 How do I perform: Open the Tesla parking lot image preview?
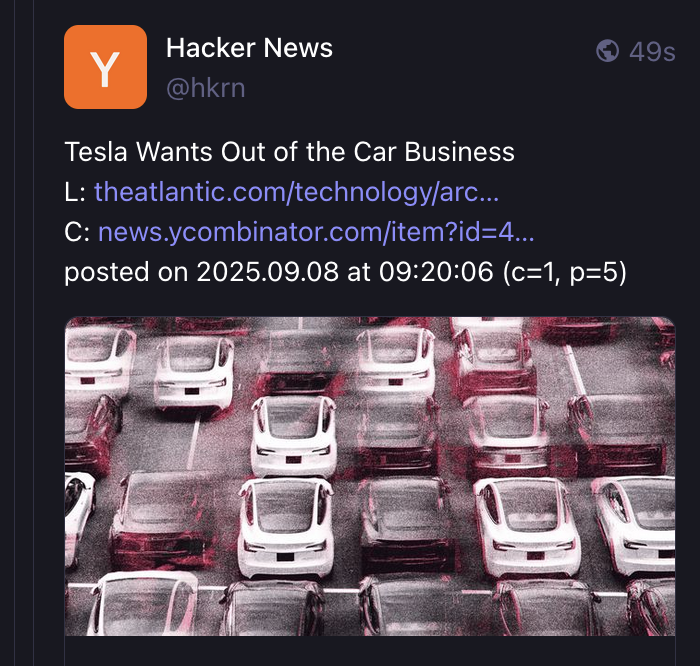370,476
